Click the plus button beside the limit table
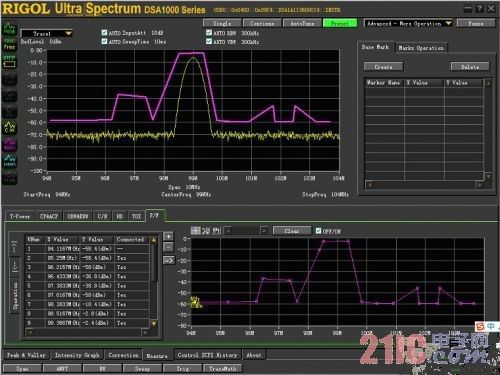The width and height of the screenshot is (500, 375). tap(169, 236)
